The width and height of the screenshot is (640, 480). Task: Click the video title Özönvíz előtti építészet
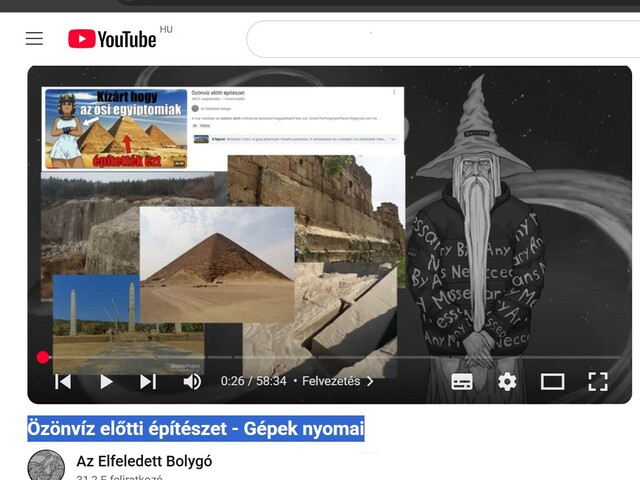pyautogui.click(x=196, y=429)
